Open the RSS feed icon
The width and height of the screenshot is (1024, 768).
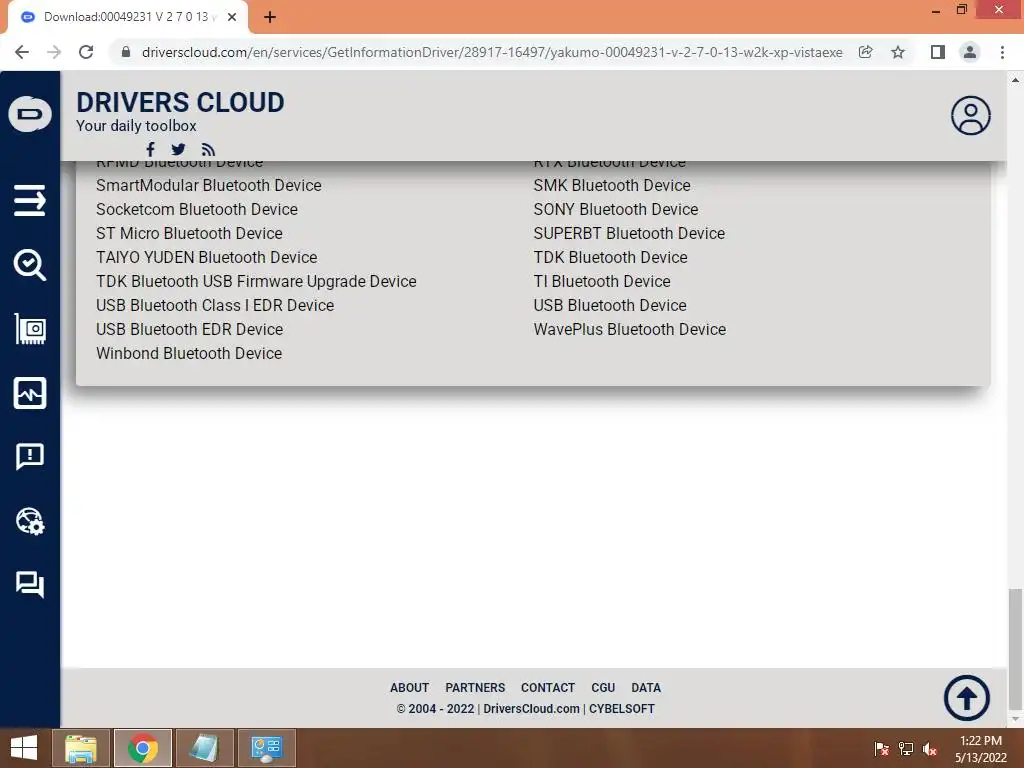pyautogui.click(x=208, y=150)
